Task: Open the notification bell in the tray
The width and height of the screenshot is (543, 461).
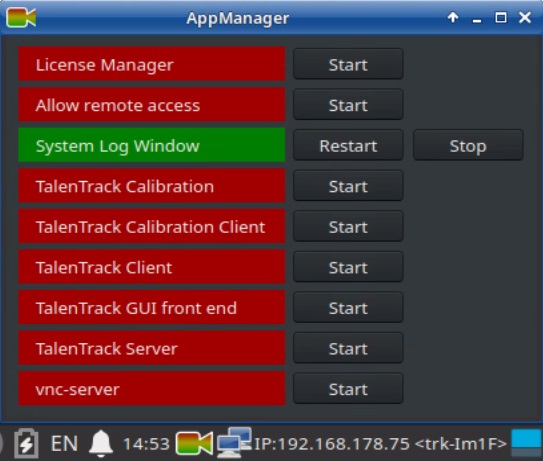Action: click(x=101, y=443)
